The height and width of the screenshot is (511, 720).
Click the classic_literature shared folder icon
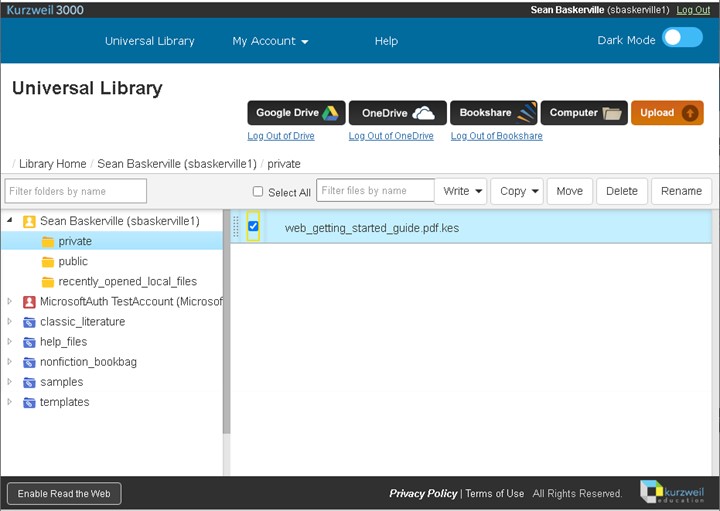coord(29,322)
